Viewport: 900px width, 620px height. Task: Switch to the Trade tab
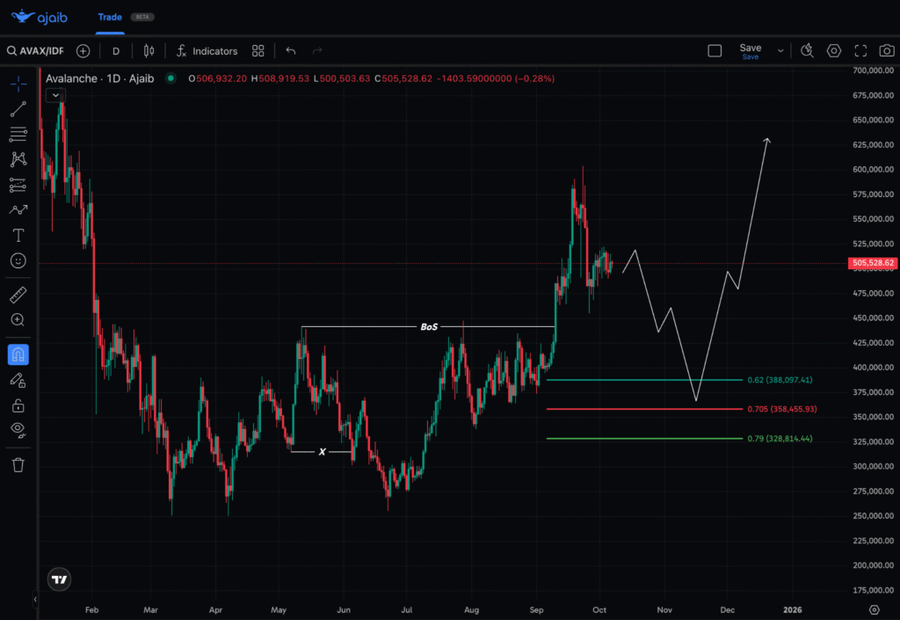[110, 17]
